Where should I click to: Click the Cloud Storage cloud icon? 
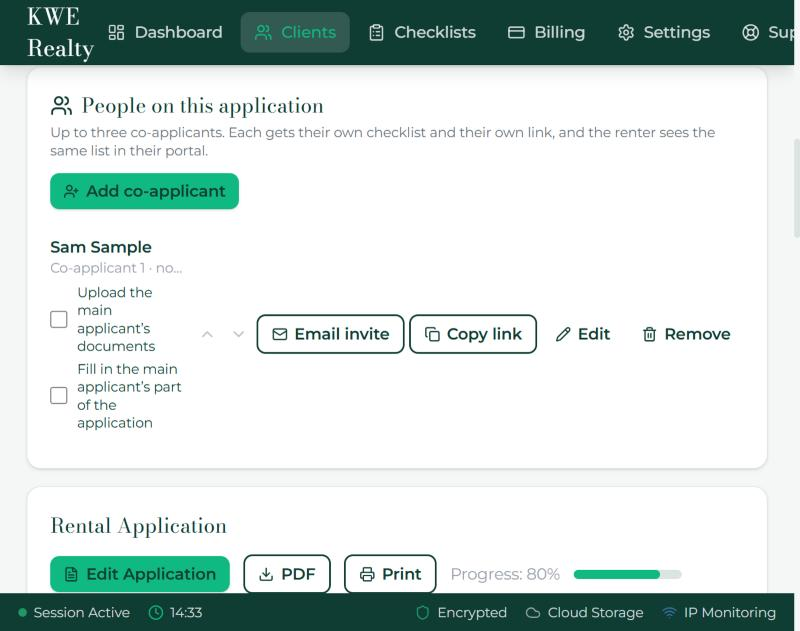(x=533, y=613)
